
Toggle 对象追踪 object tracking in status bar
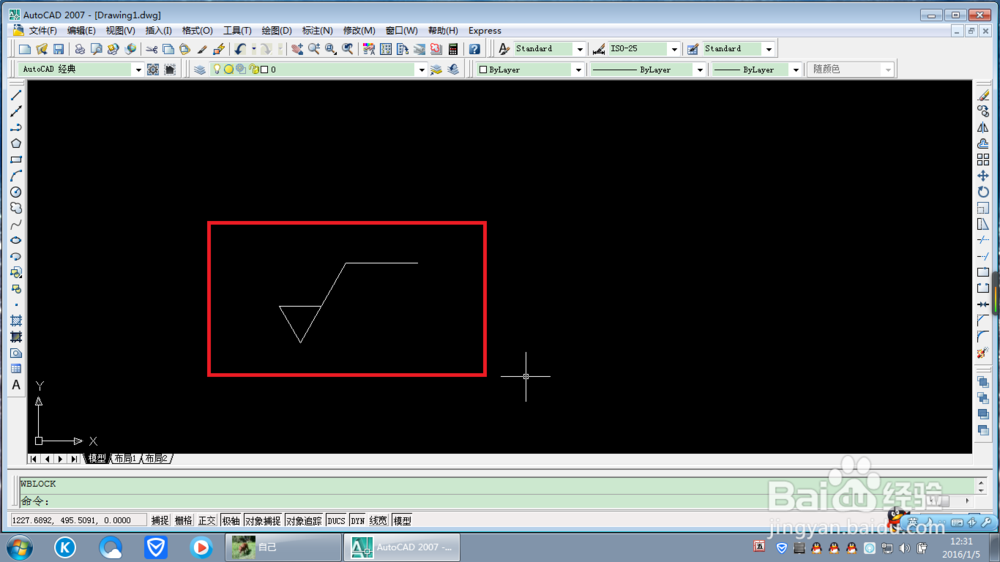click(x=304, y=521)
